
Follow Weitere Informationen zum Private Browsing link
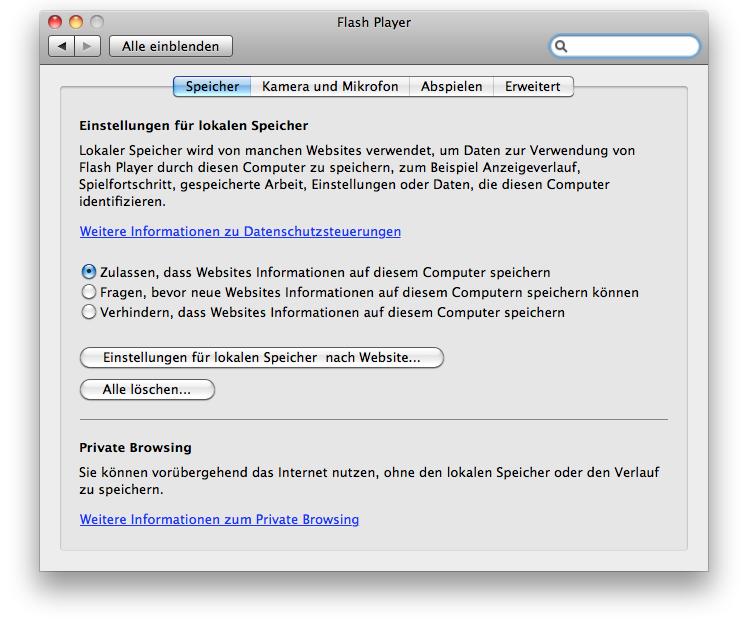point(219,519)
